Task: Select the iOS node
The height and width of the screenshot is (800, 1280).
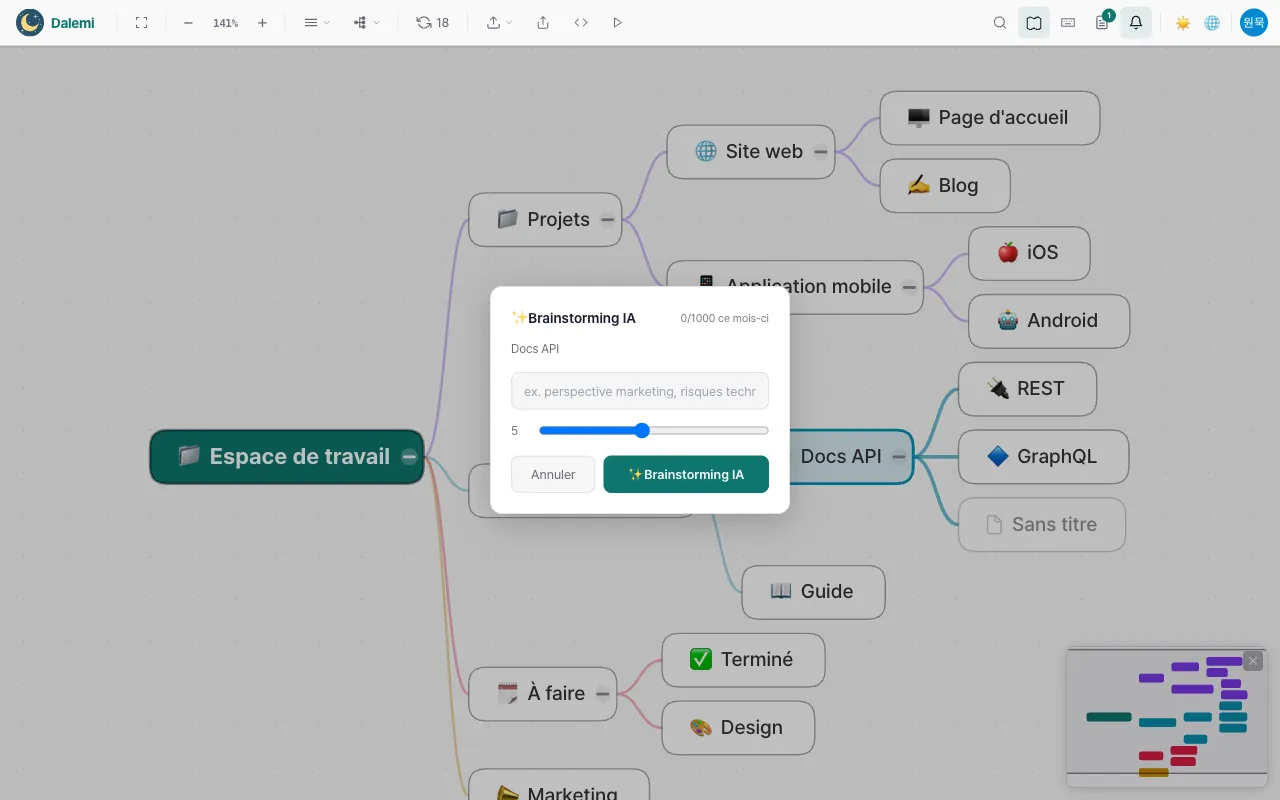Action: 1029,253
